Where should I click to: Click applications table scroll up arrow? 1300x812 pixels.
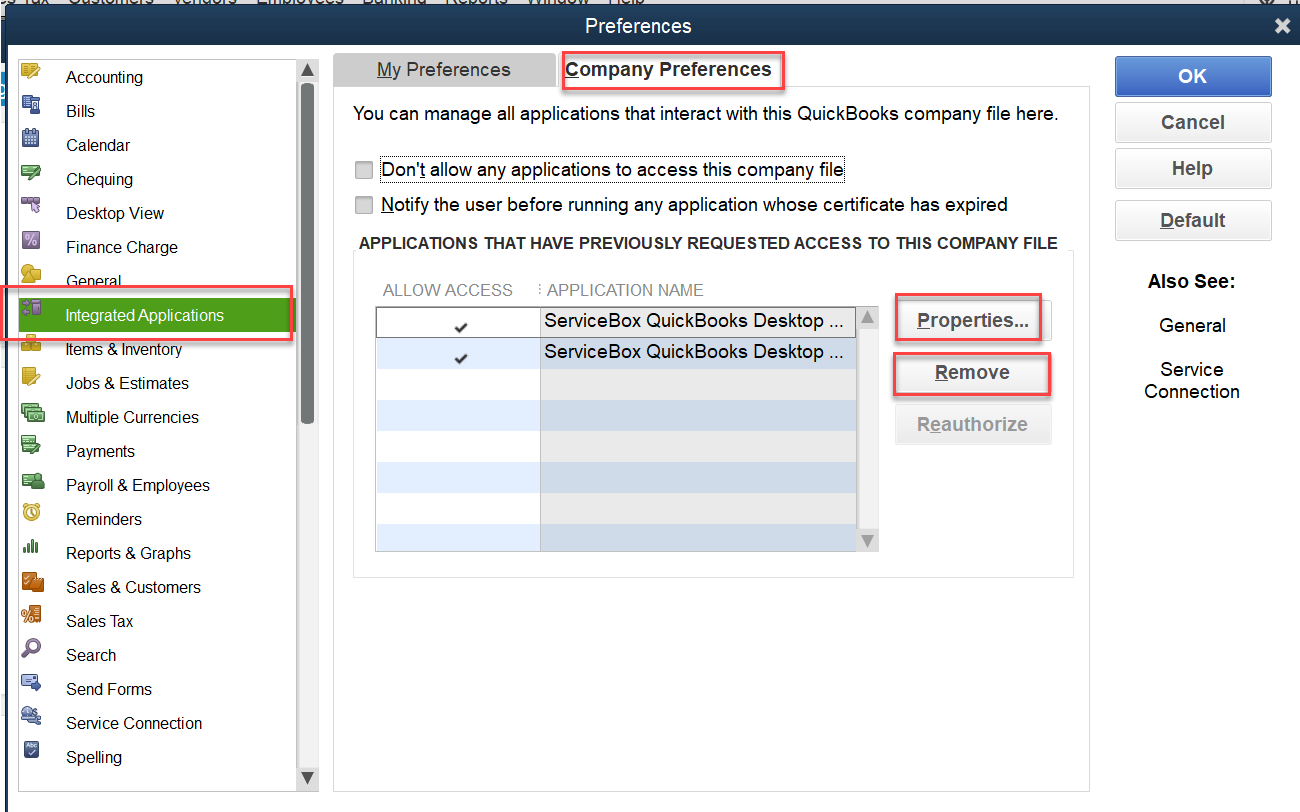pos(867,318)
